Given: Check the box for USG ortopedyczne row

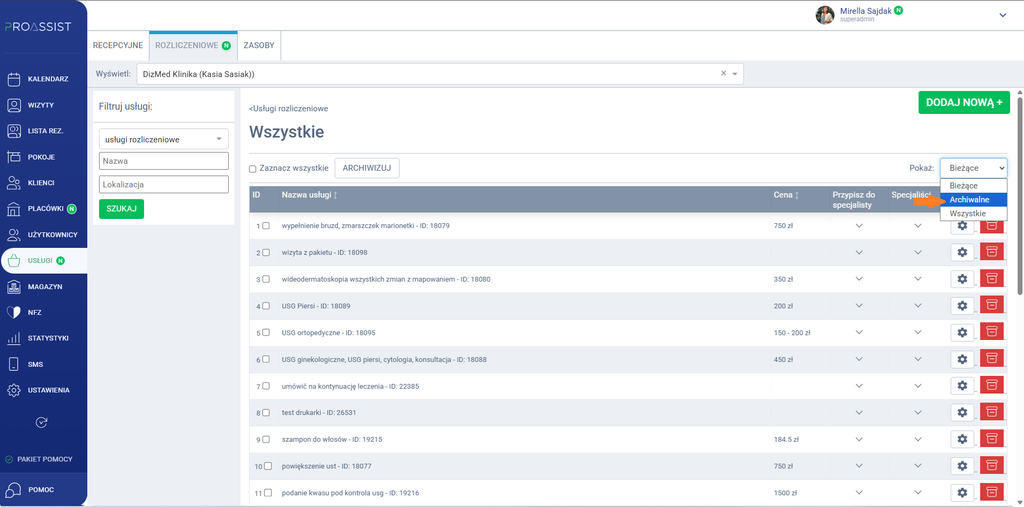Looking at the screenshot, I should 266,333.
